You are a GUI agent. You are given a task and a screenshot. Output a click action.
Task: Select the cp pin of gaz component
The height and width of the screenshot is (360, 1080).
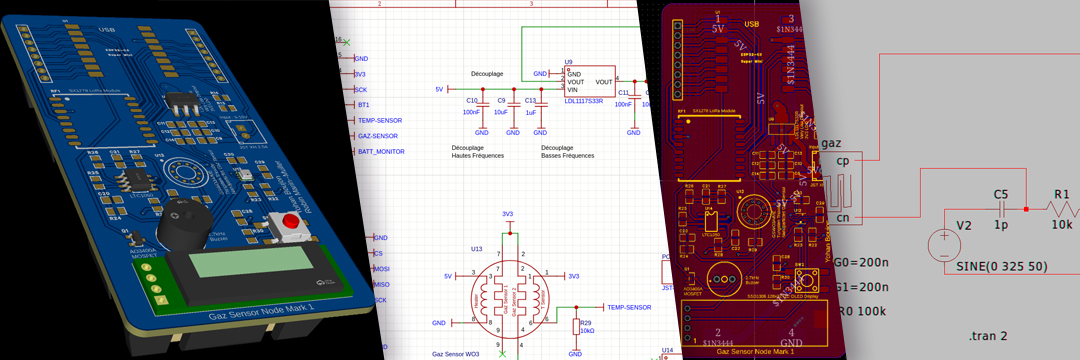[x=842, y=161]
